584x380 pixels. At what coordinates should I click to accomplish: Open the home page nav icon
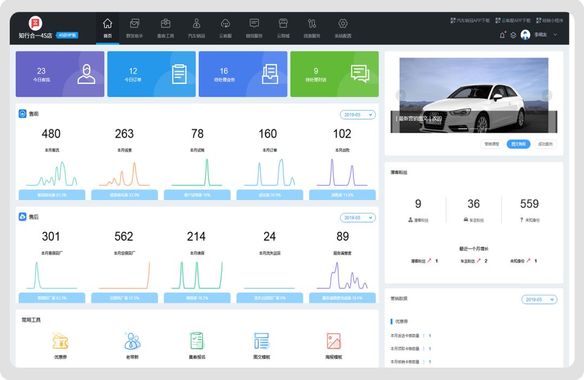pyautogui.click(x=107, y=24)
